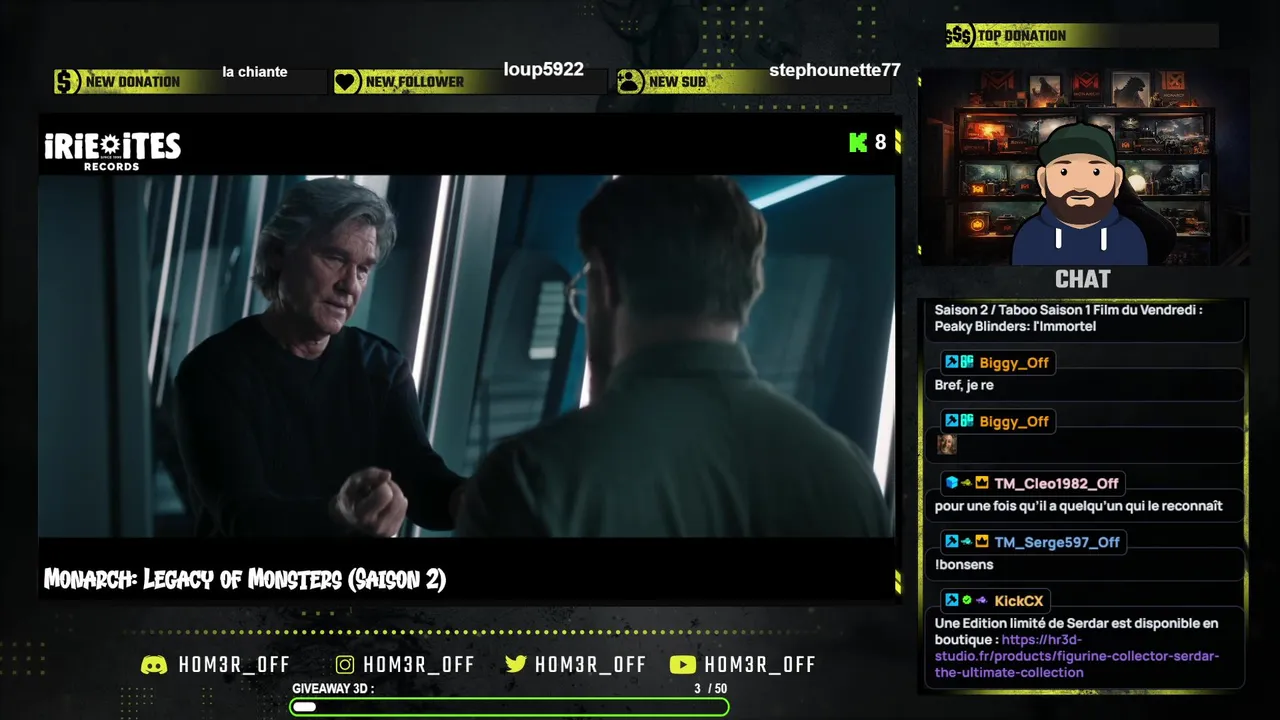Click the Irie Ites Records logo
Image resolution: width=1280 pixels, height=720 pixels.
click(112, 151)
